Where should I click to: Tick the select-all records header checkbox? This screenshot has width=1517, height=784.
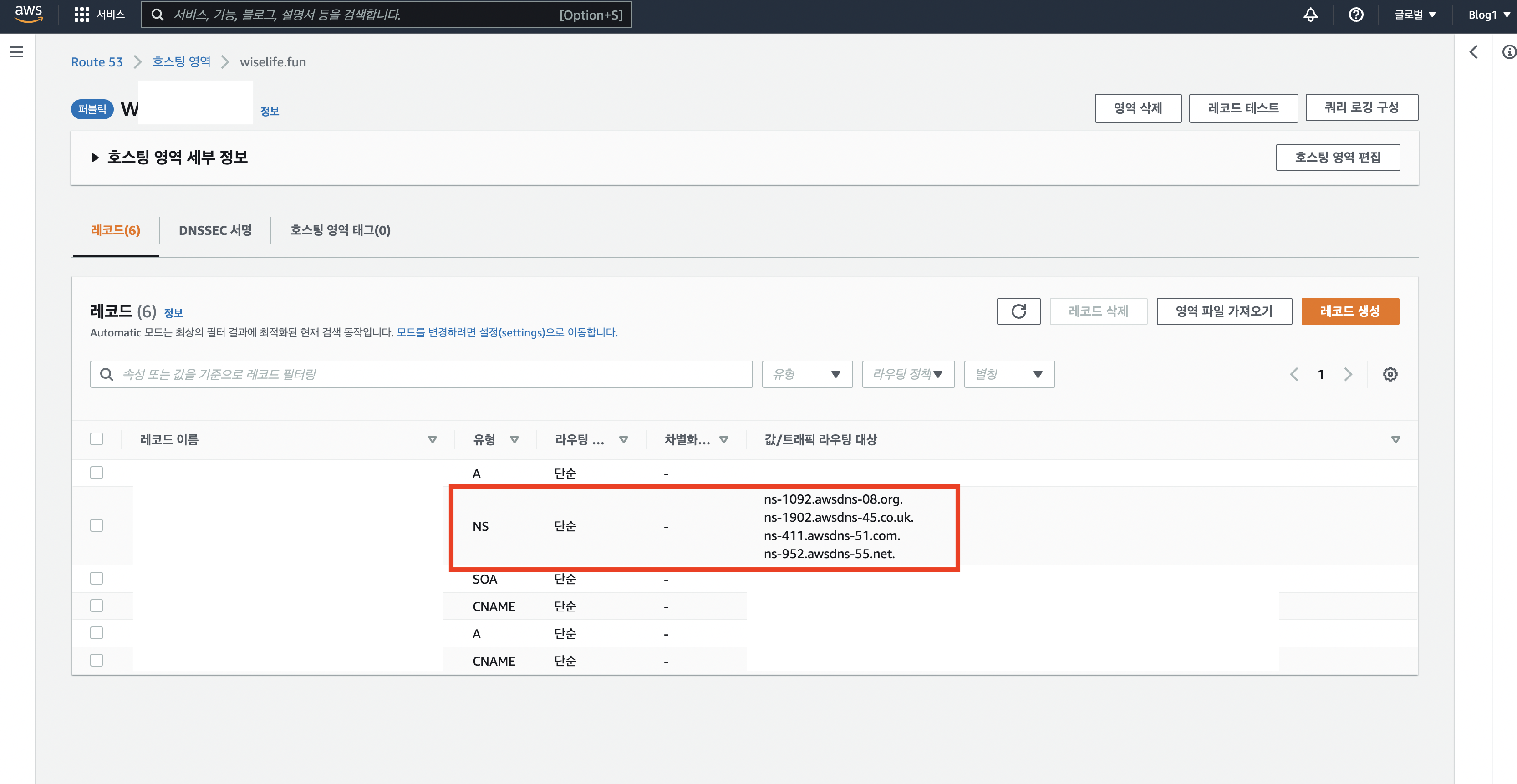click(97, 439)
